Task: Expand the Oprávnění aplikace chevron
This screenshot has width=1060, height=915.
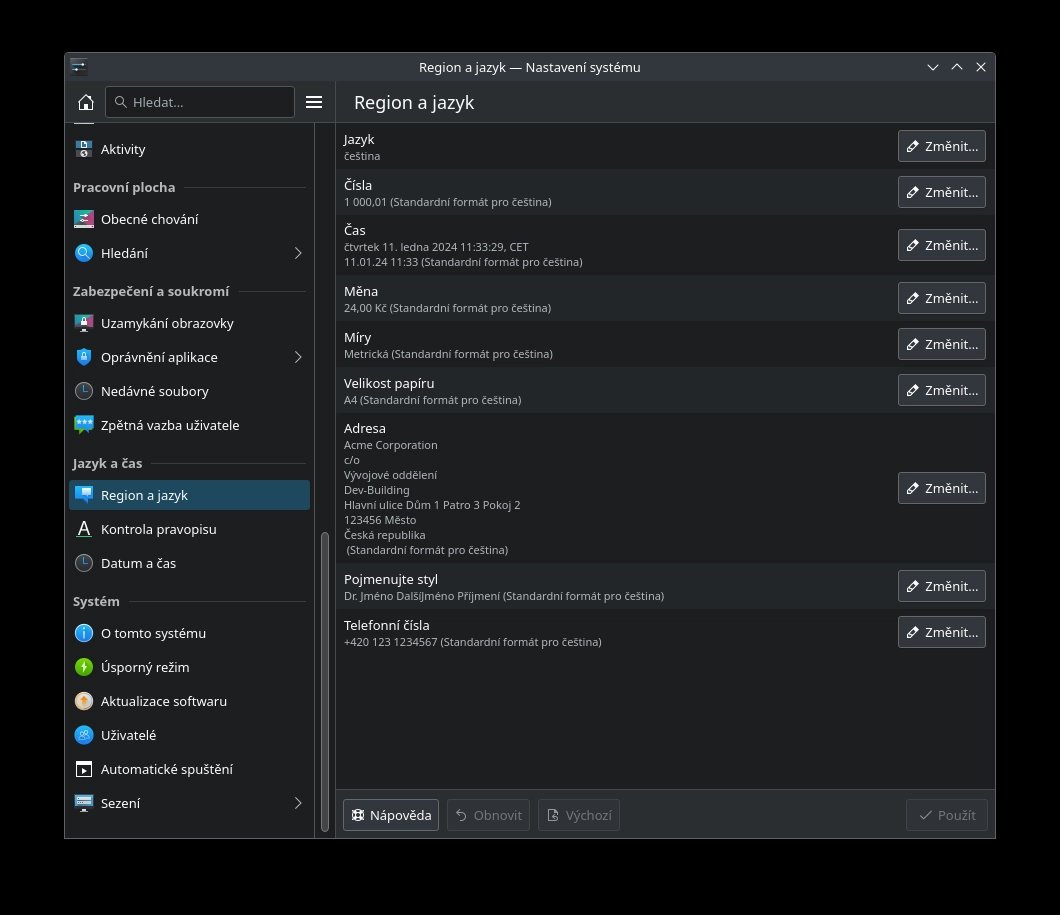Action: coord(298,357)
